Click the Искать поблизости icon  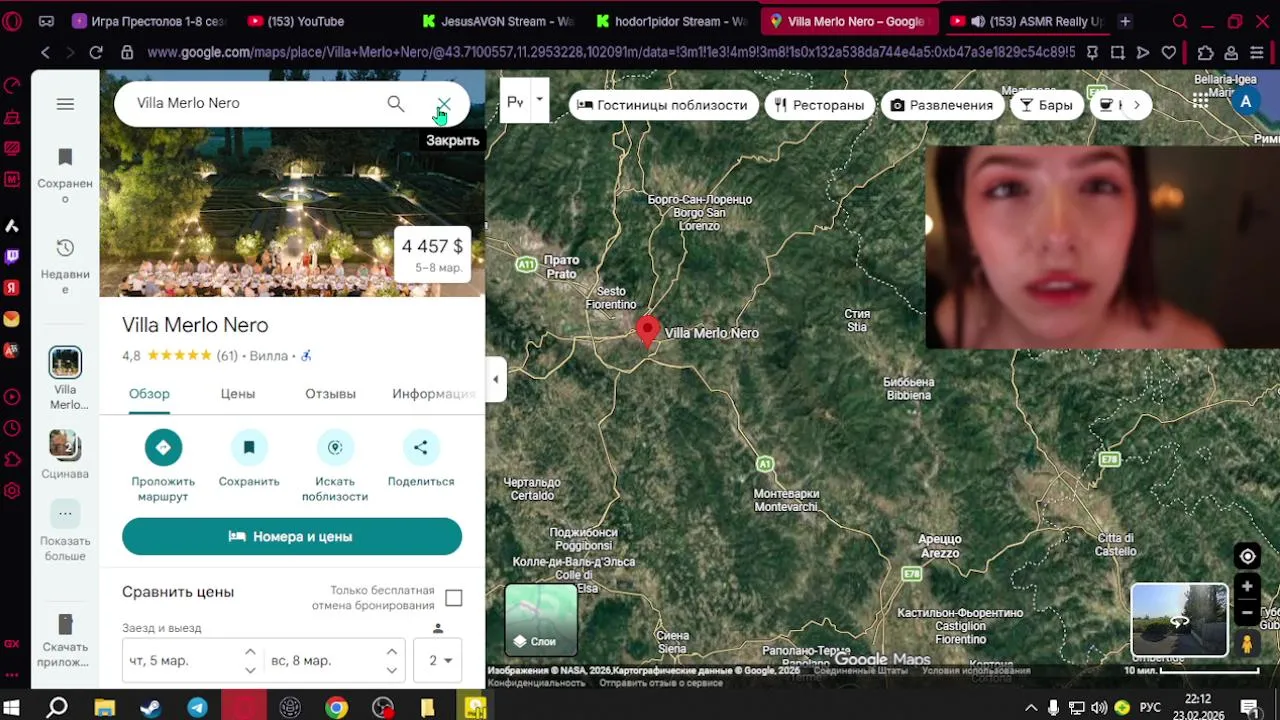335,447
